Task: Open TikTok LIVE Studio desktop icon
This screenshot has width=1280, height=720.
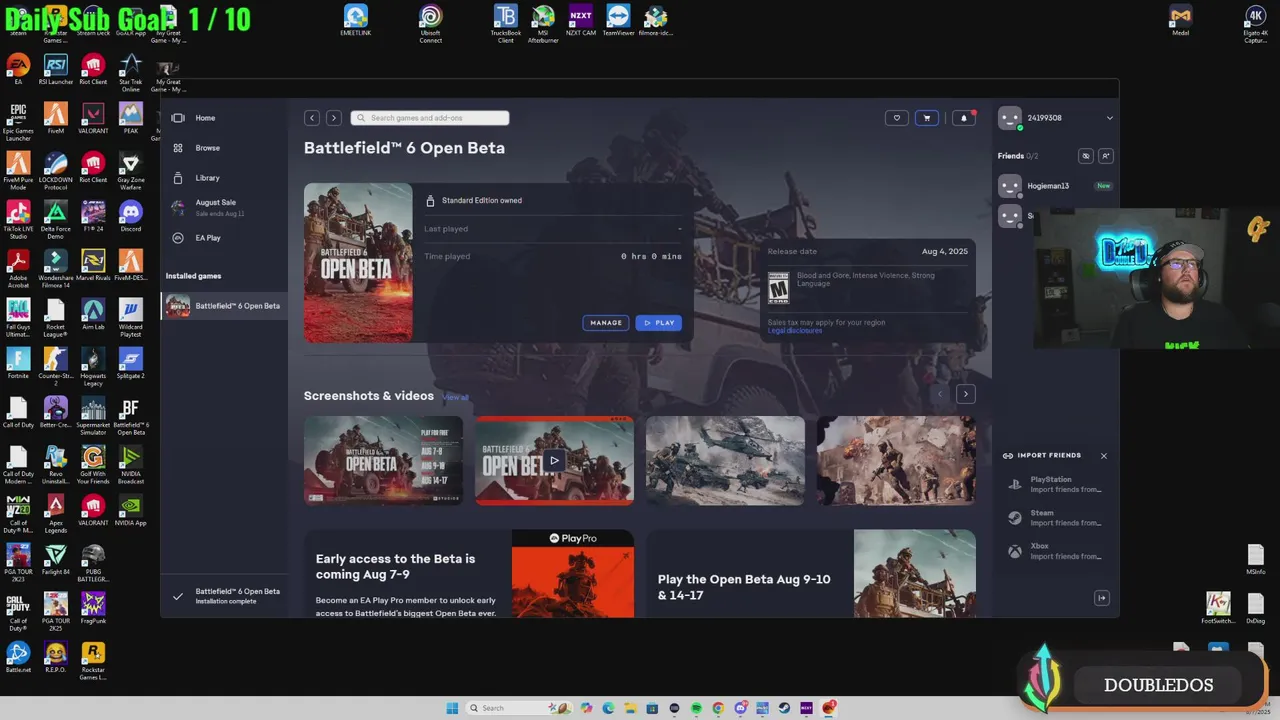Action: (x=18, y=220)
